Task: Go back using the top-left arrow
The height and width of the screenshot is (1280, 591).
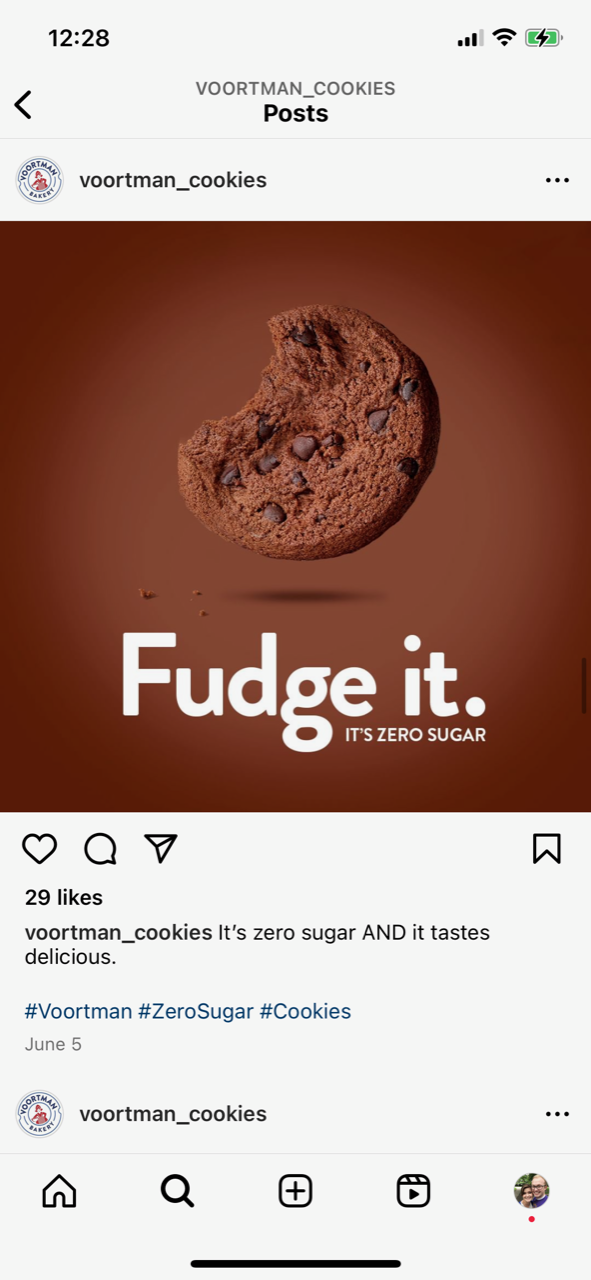Action: [23, 104]
